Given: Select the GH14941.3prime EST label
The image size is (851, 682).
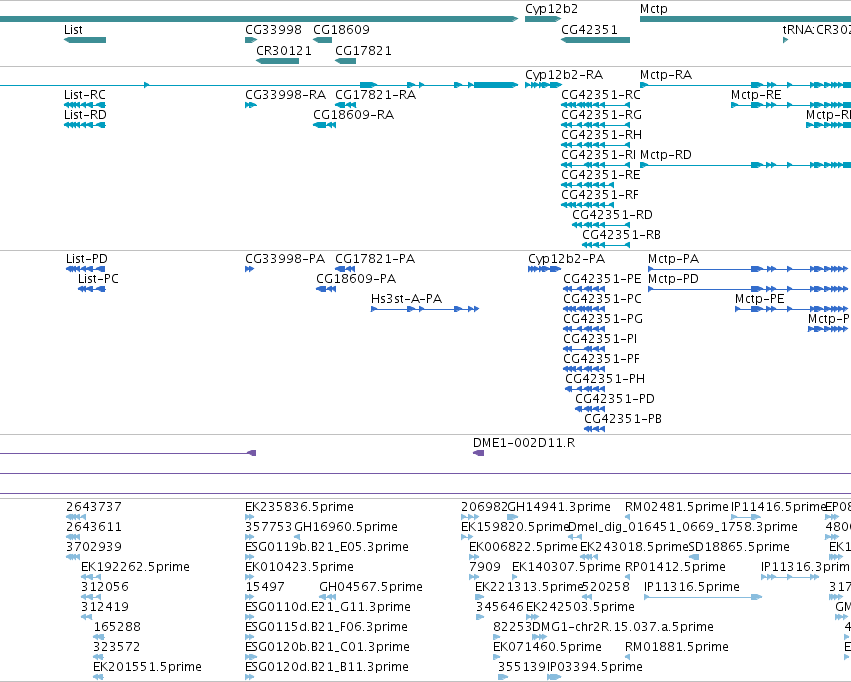Looking at the screenshot, I should [x=558, y=507].
